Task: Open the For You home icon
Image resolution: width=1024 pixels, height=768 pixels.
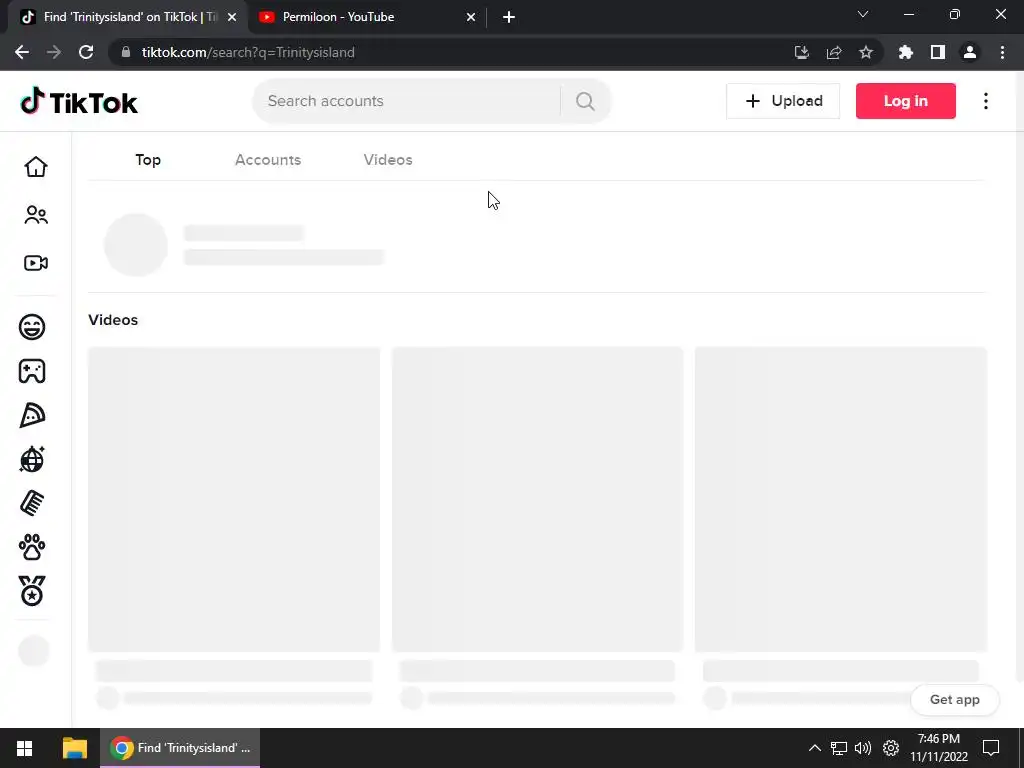Action: [x=36, y=167]
